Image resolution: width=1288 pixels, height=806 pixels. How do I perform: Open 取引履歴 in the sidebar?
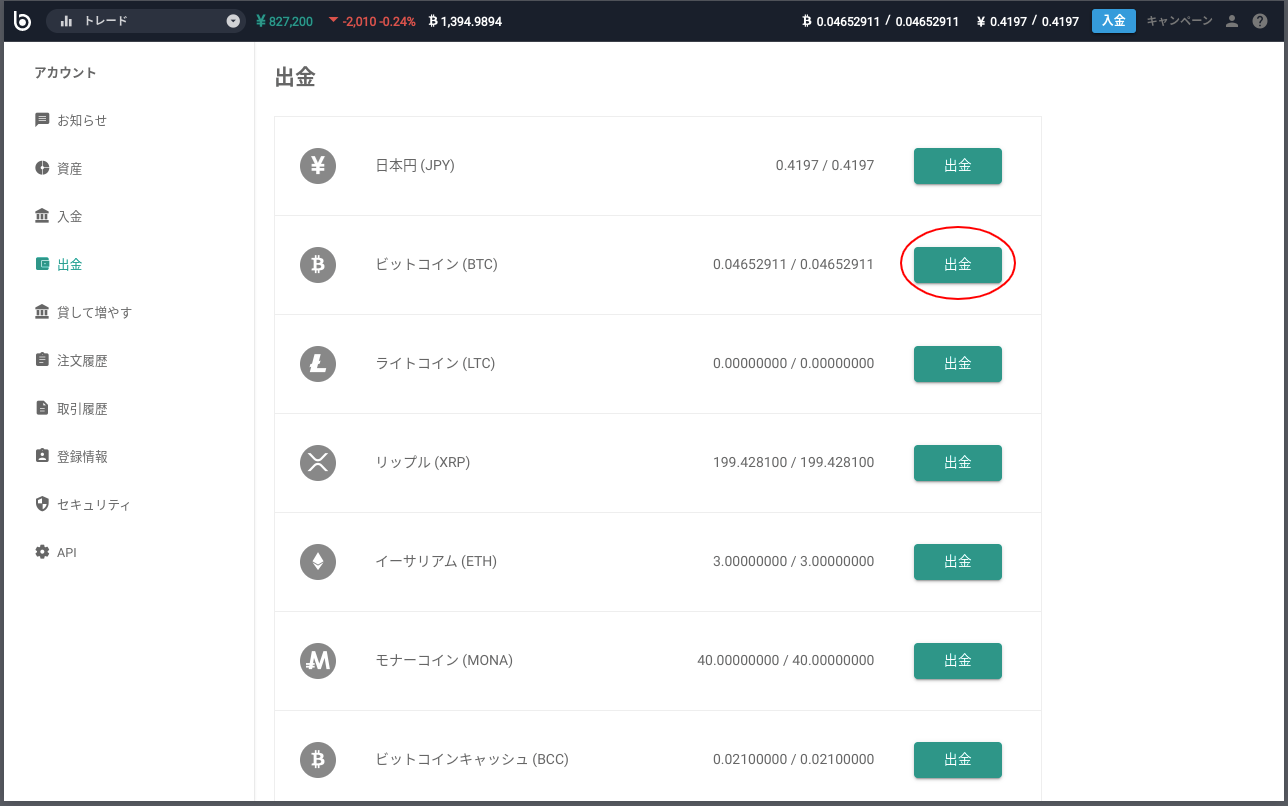tap(82, 409)
